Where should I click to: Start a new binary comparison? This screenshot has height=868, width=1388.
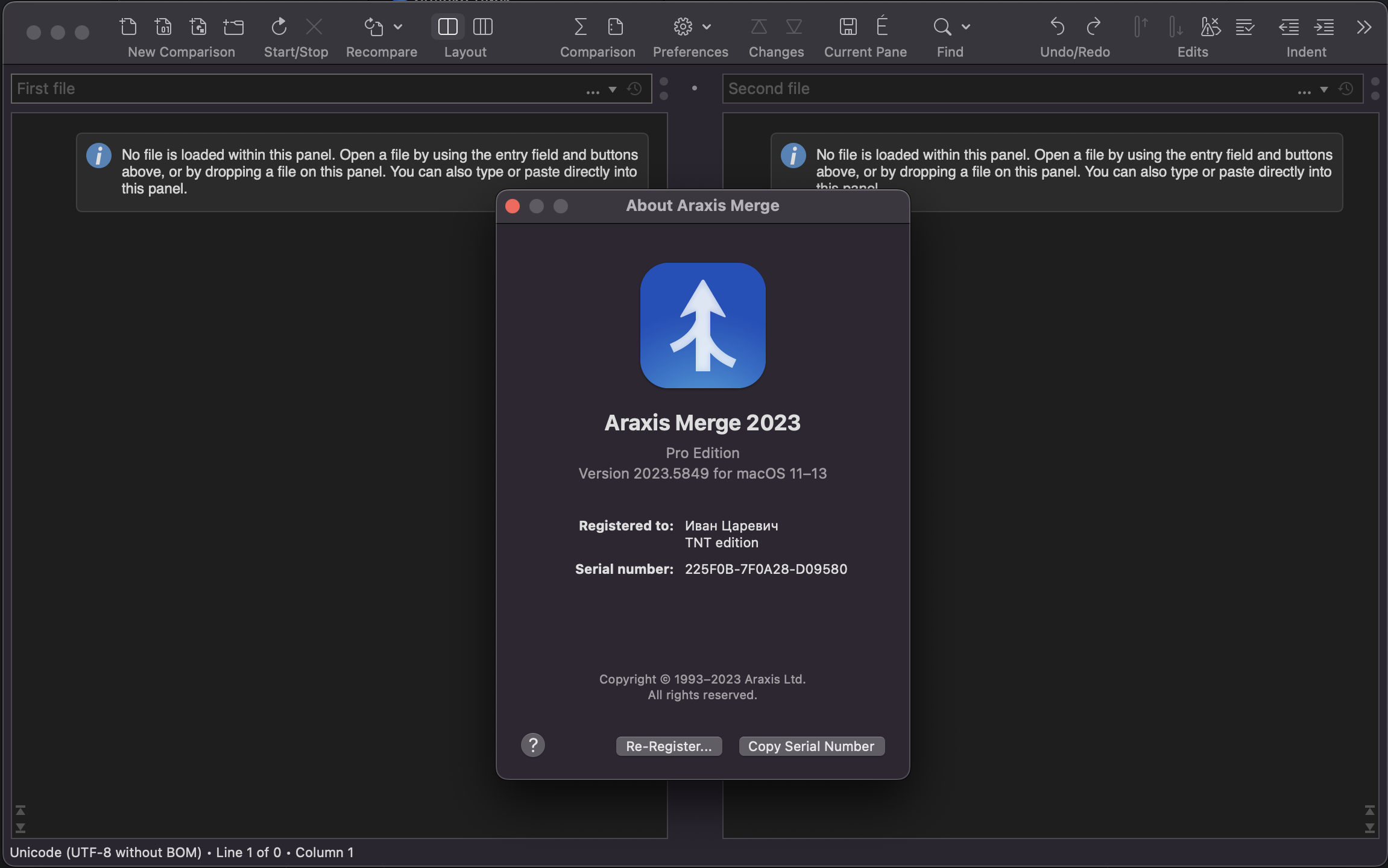point(163,27)
